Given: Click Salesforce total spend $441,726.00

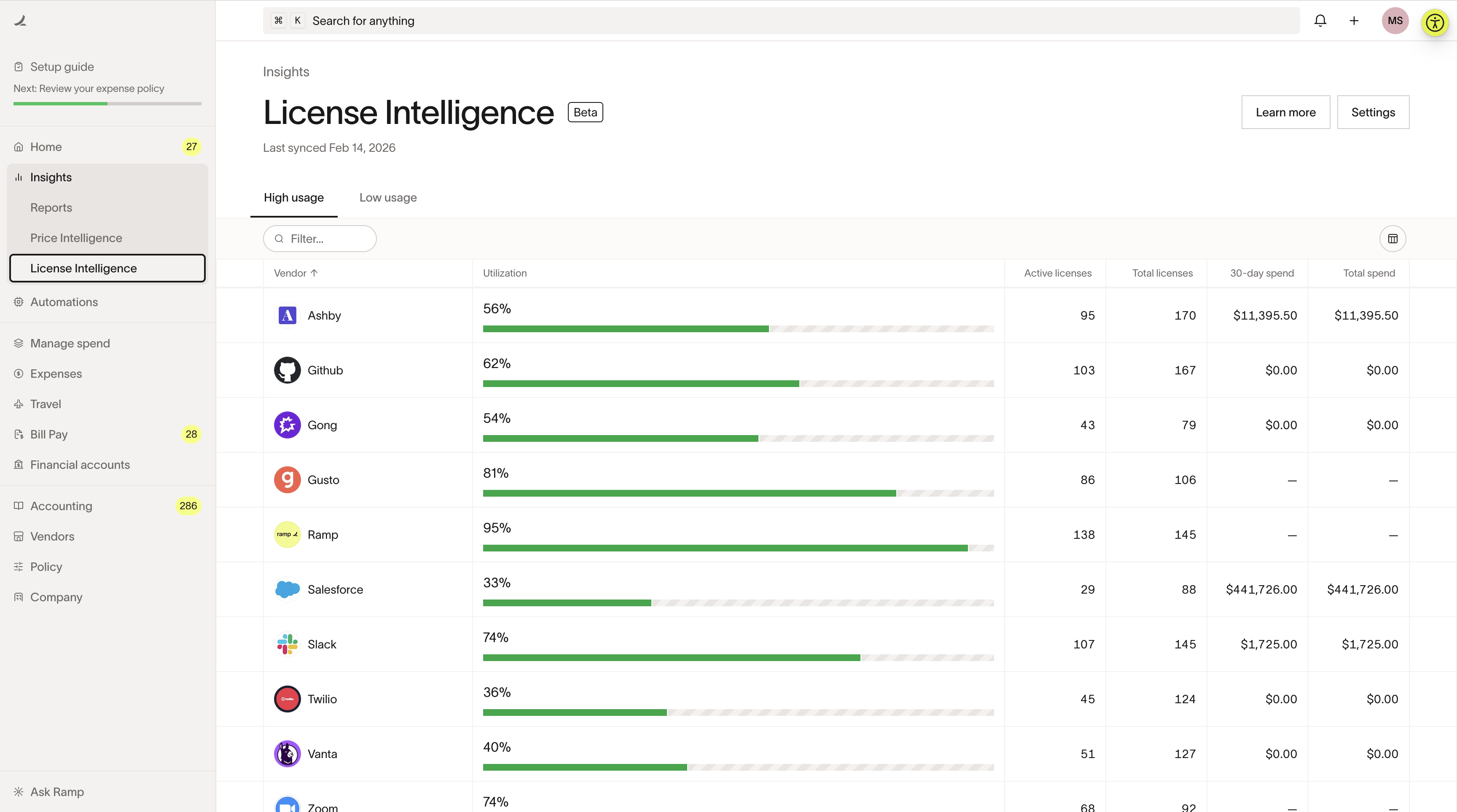Looking at the screenshot, I should coord(1363,589).
